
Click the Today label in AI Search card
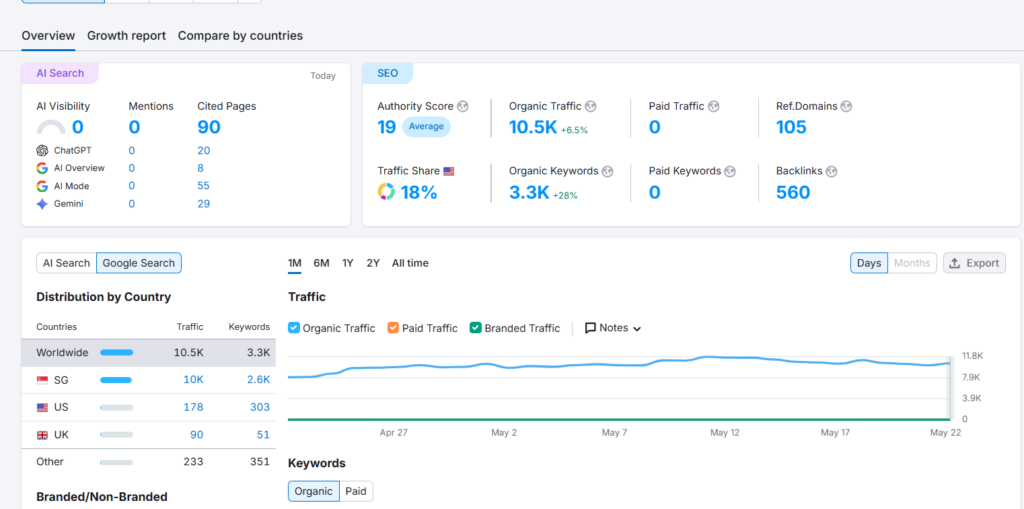(x=323, y=76)
